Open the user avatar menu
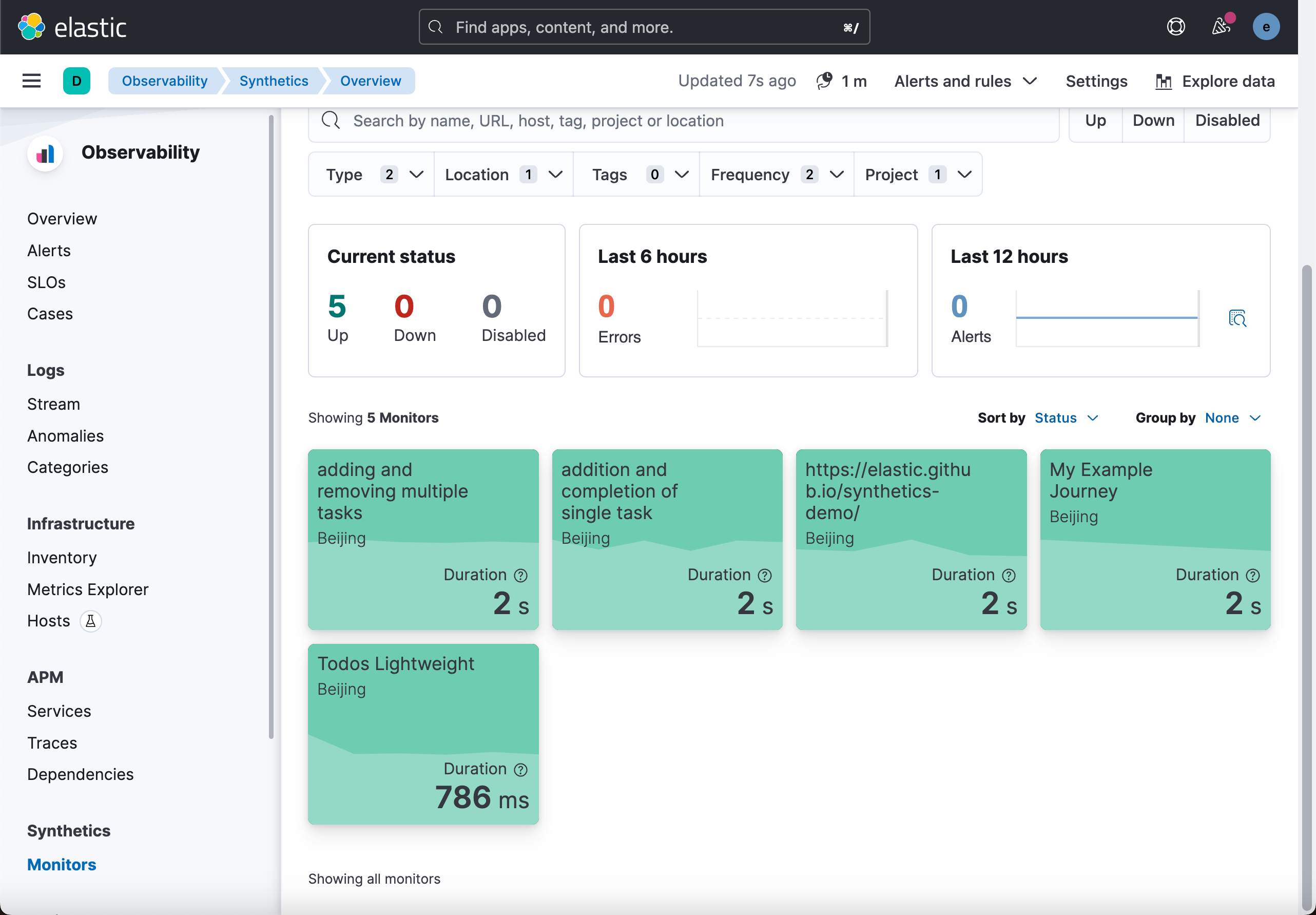 (1266, 27)
